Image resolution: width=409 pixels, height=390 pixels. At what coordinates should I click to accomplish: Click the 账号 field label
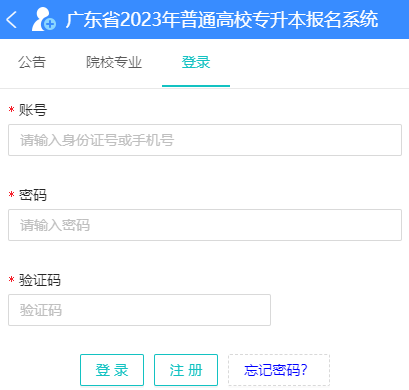33,110
